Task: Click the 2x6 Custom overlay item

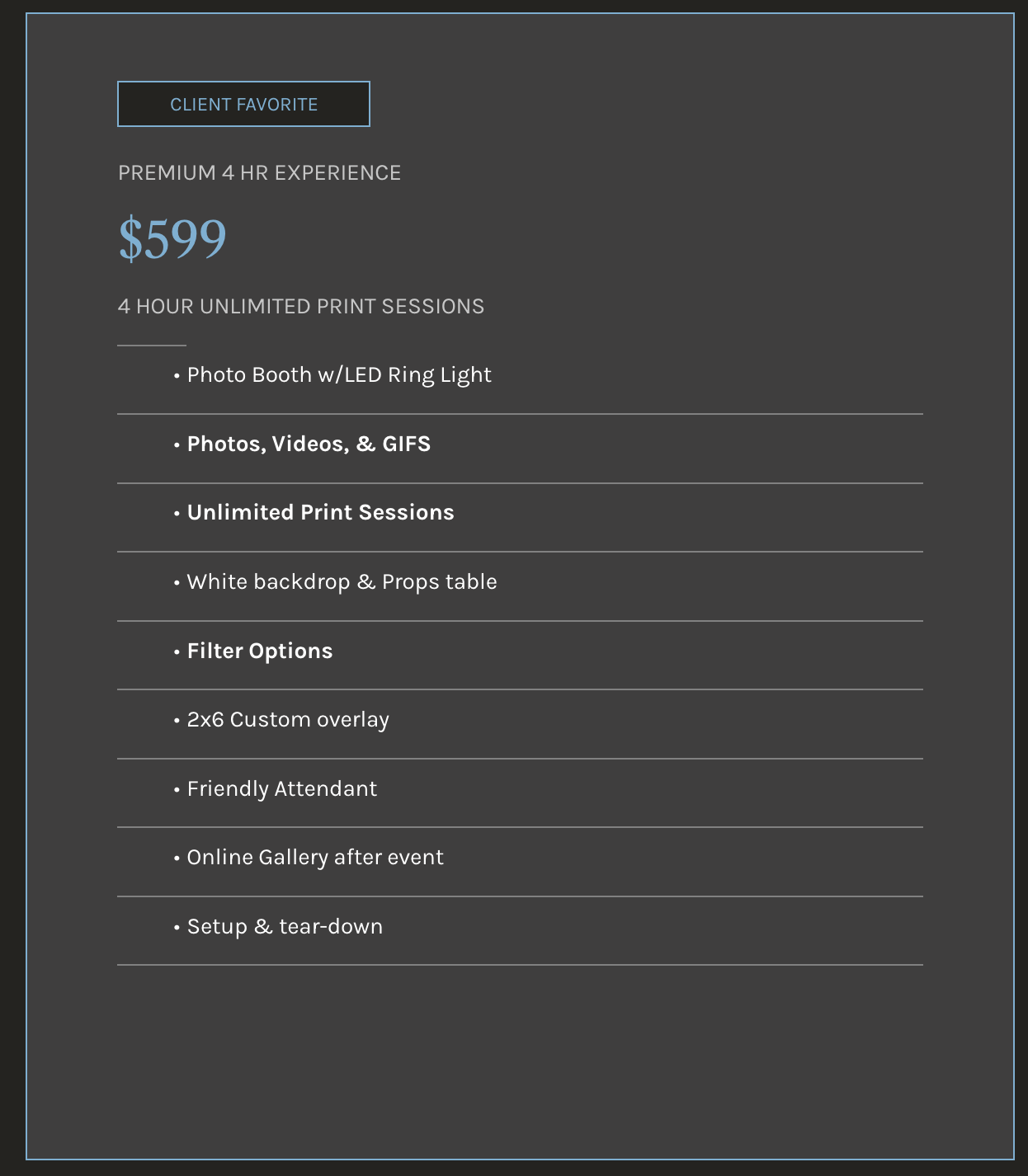Action: coord(288,720)
